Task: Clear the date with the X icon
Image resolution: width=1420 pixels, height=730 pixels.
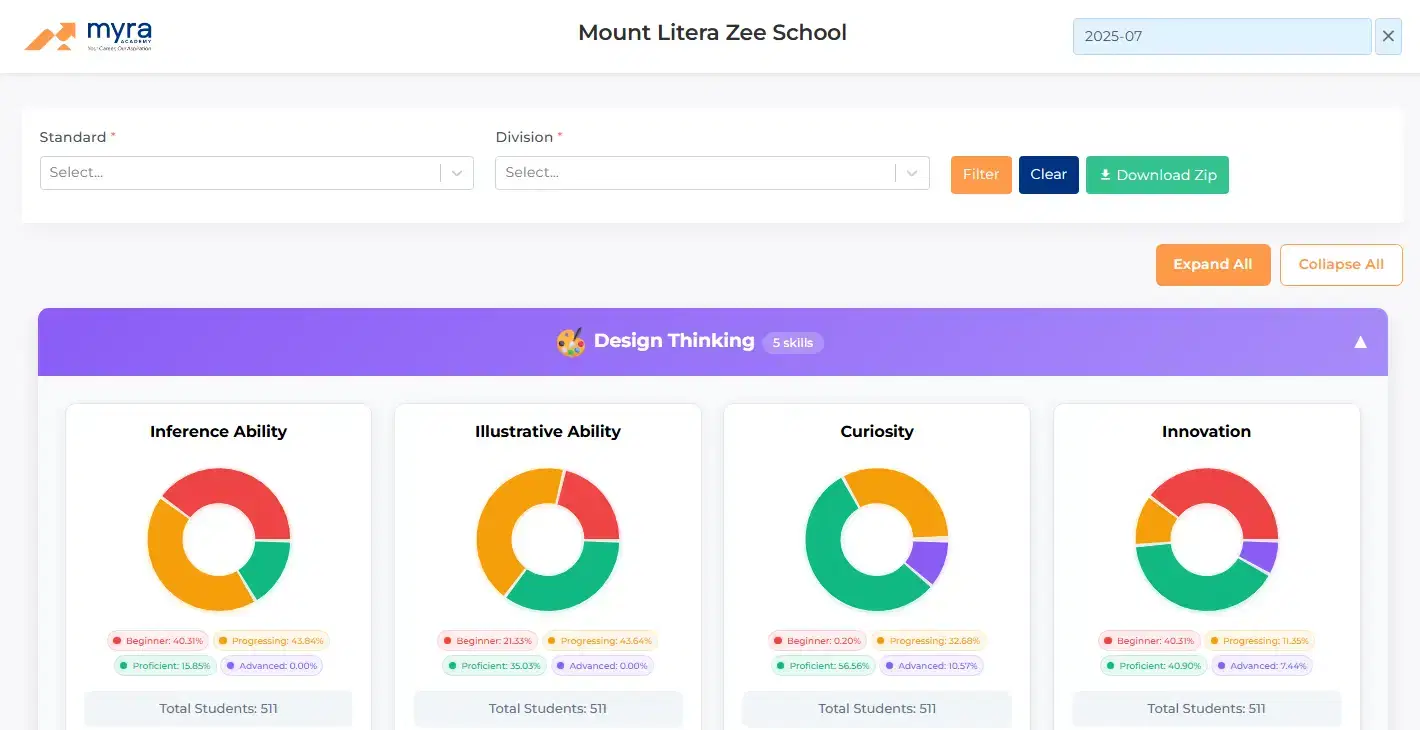Action: (1388, 36)
